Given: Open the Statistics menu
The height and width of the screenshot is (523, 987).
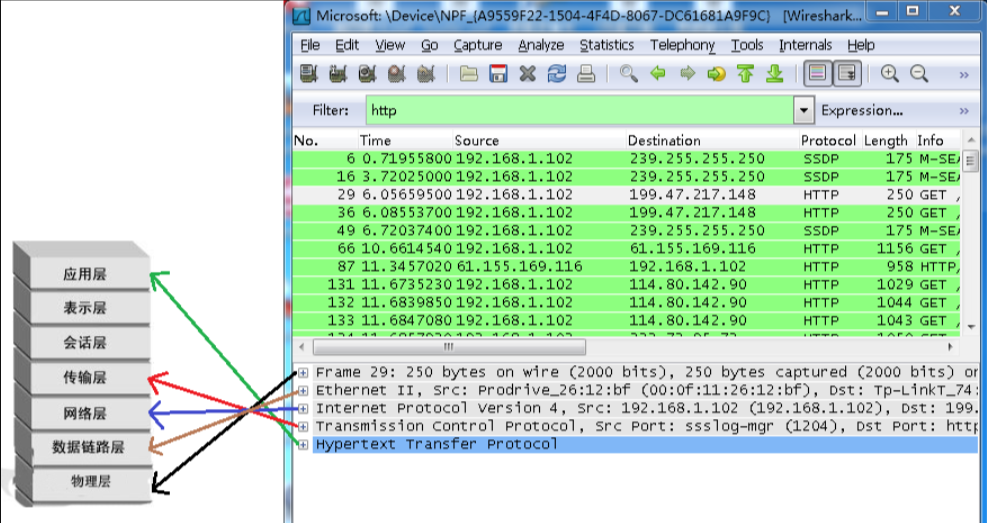Looking at the screenshot, I should (607, 45).
